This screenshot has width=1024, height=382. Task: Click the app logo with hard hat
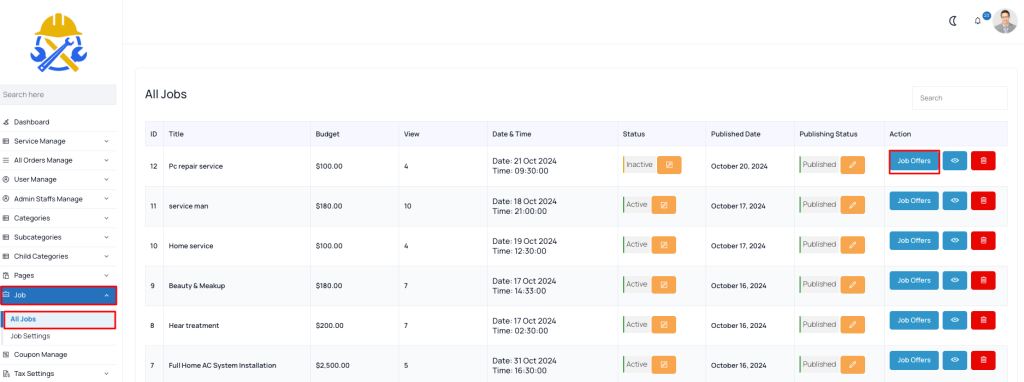click(x=58, y=42)
